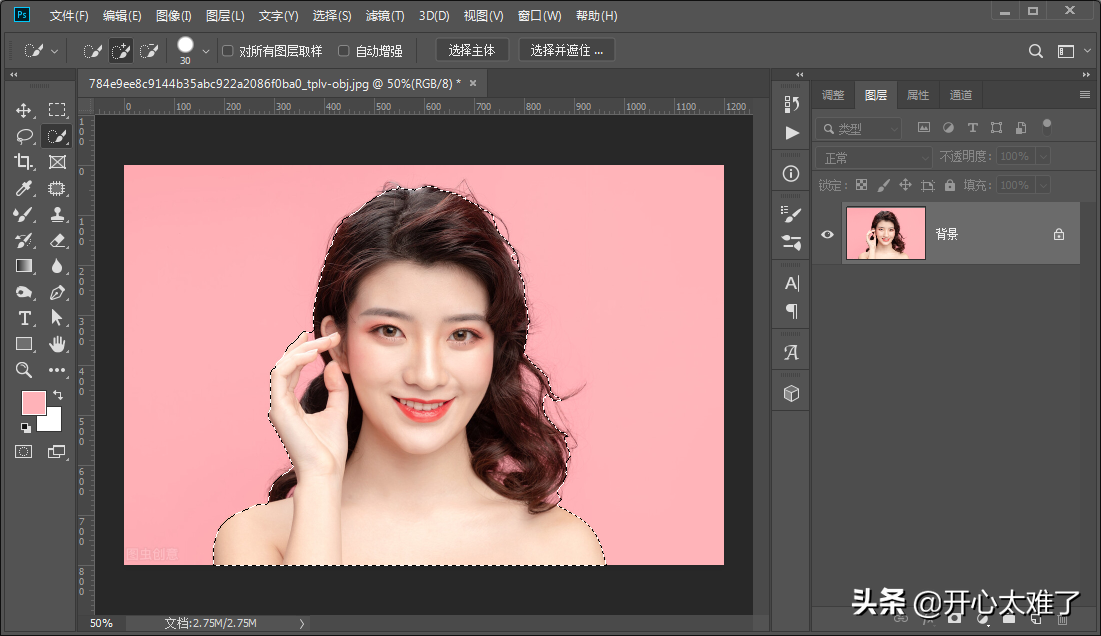Open the 滤镜(T) menu
This screenshot has width=1101, height=636.
(385, 16)
